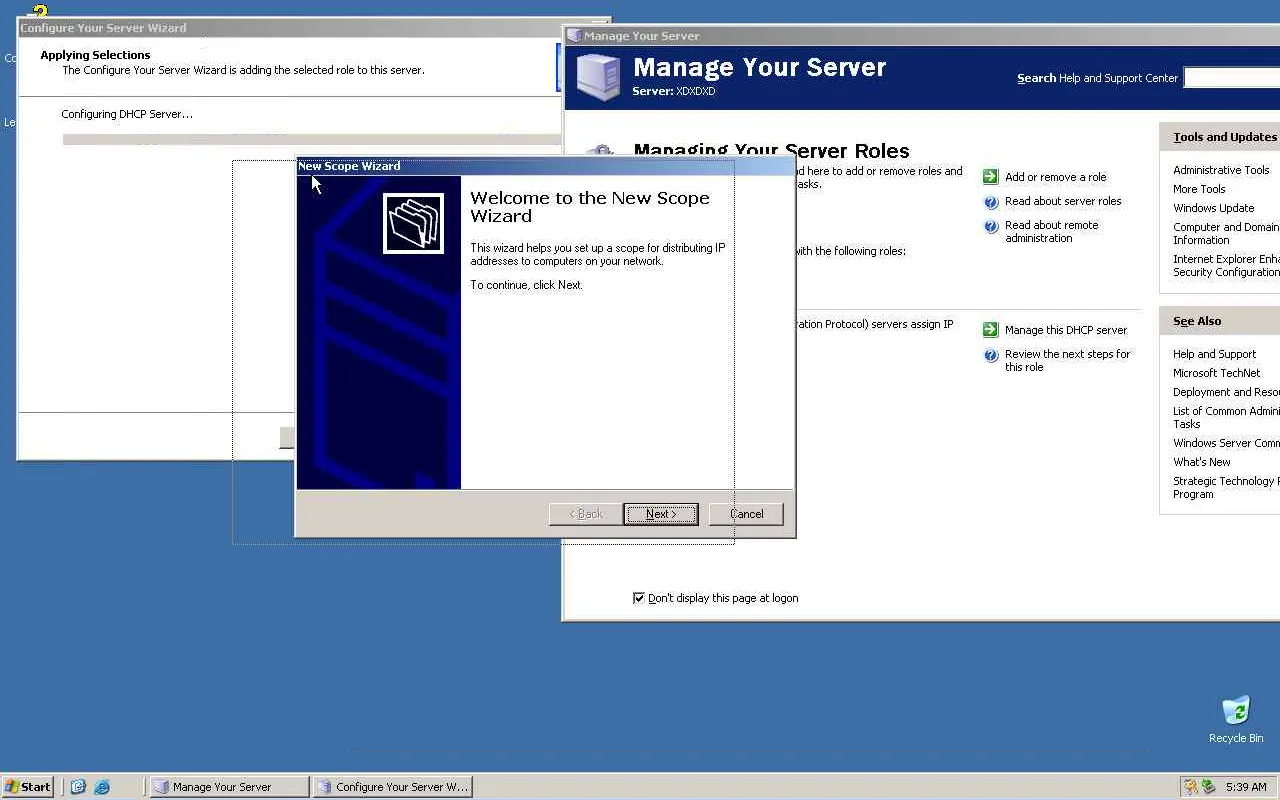Click the help icon beside Read about server roles

[x=991, y=202]
